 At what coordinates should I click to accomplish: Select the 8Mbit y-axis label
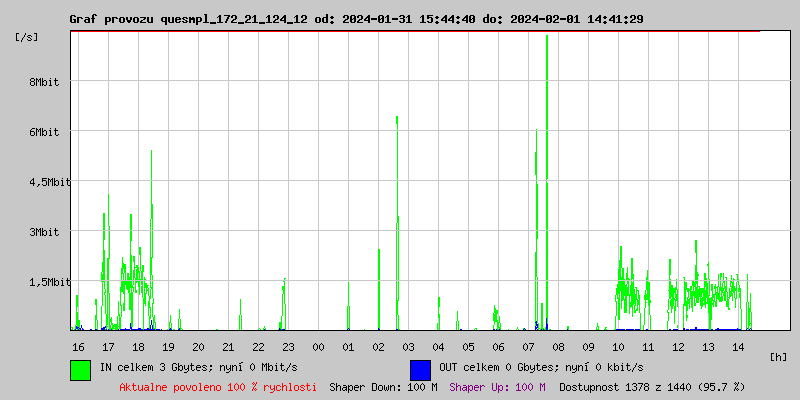44,82
